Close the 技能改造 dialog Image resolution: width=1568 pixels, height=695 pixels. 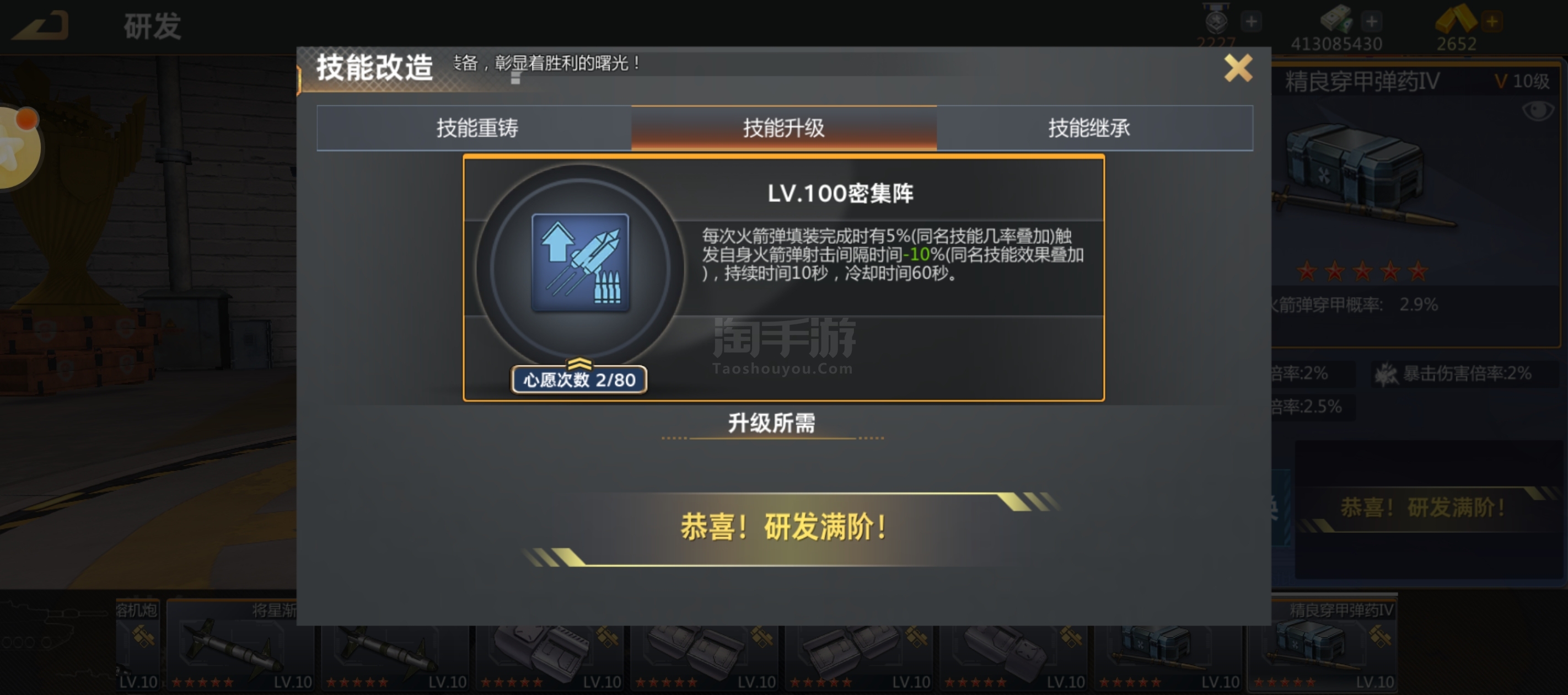(x=1238, y=68)
